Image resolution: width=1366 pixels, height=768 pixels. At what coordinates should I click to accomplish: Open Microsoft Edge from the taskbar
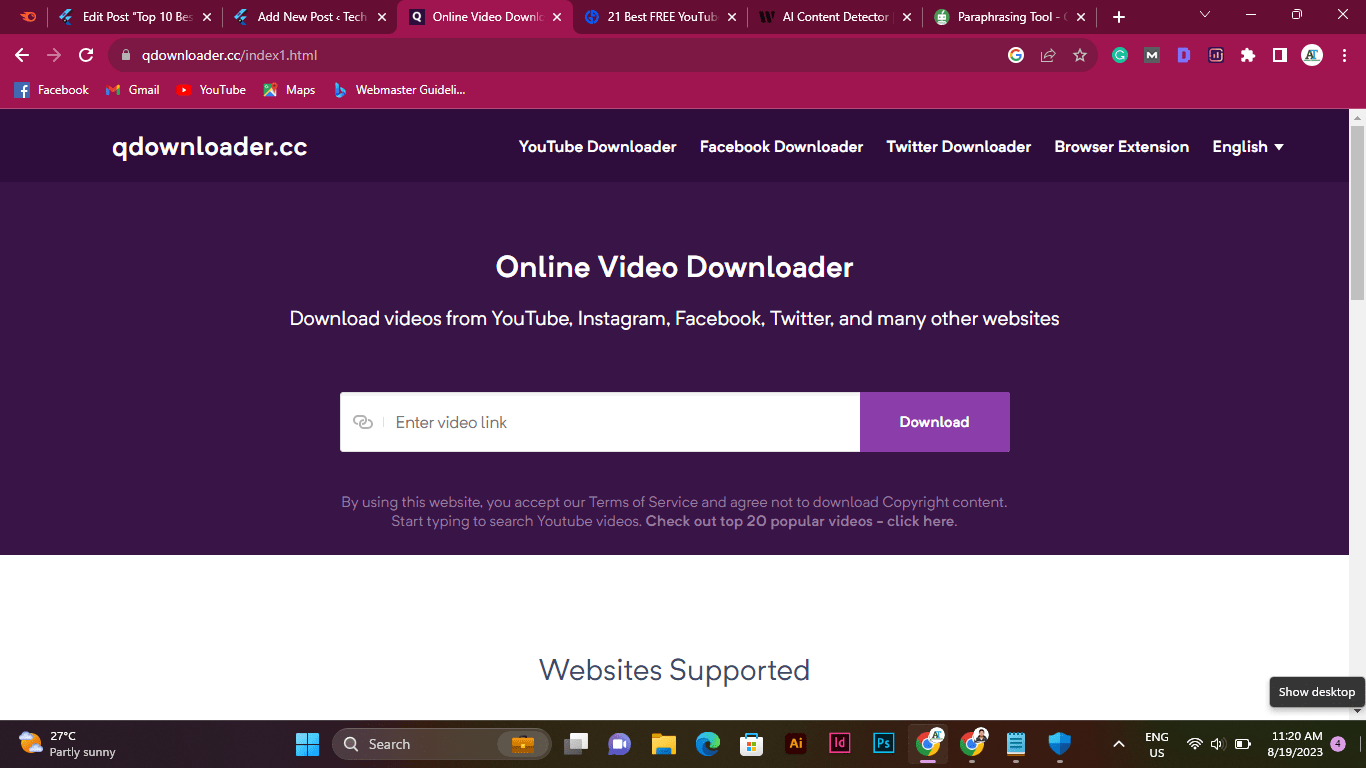coord(708,743)
